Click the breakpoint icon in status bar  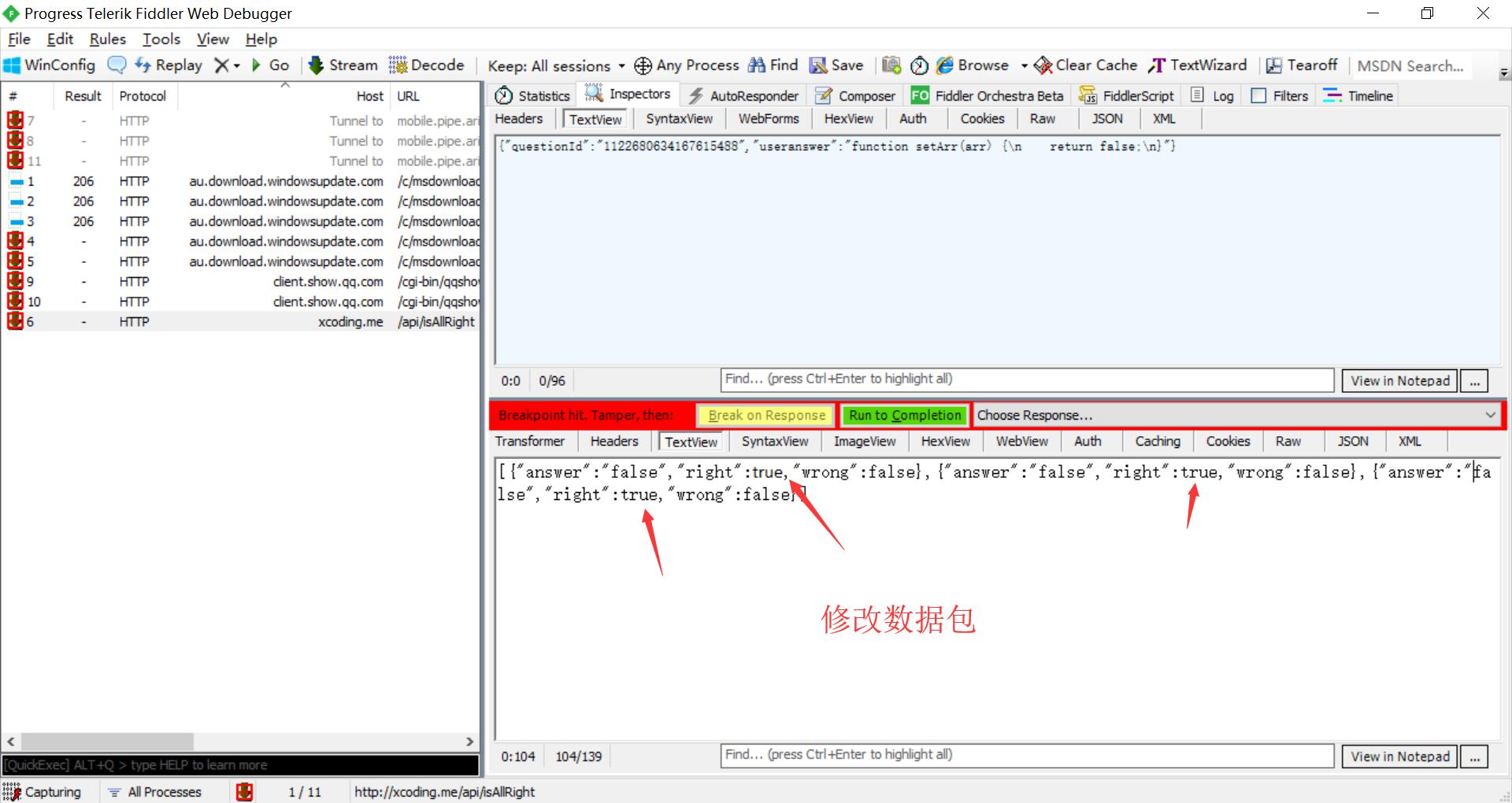click(245, 792)
